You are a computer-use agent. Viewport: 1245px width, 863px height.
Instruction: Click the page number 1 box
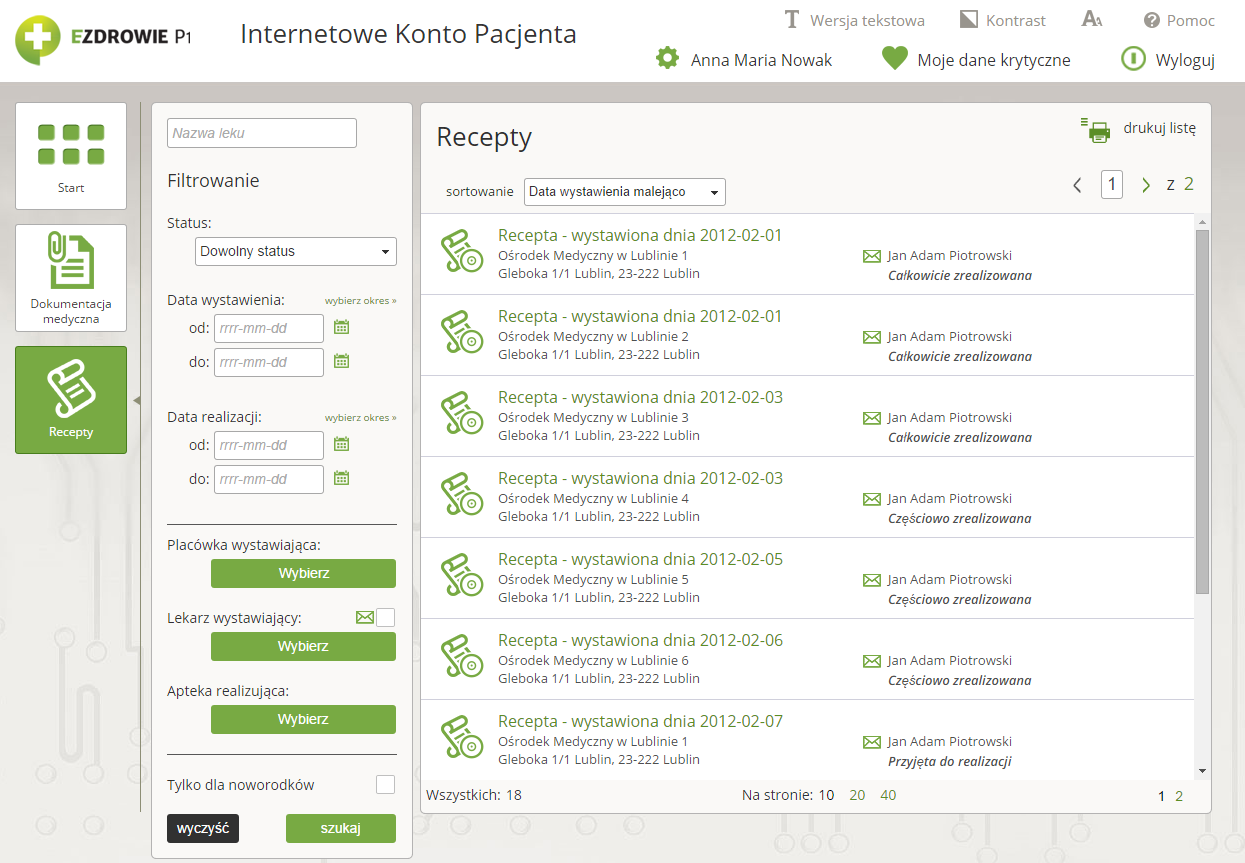[x=1112, y=184]
